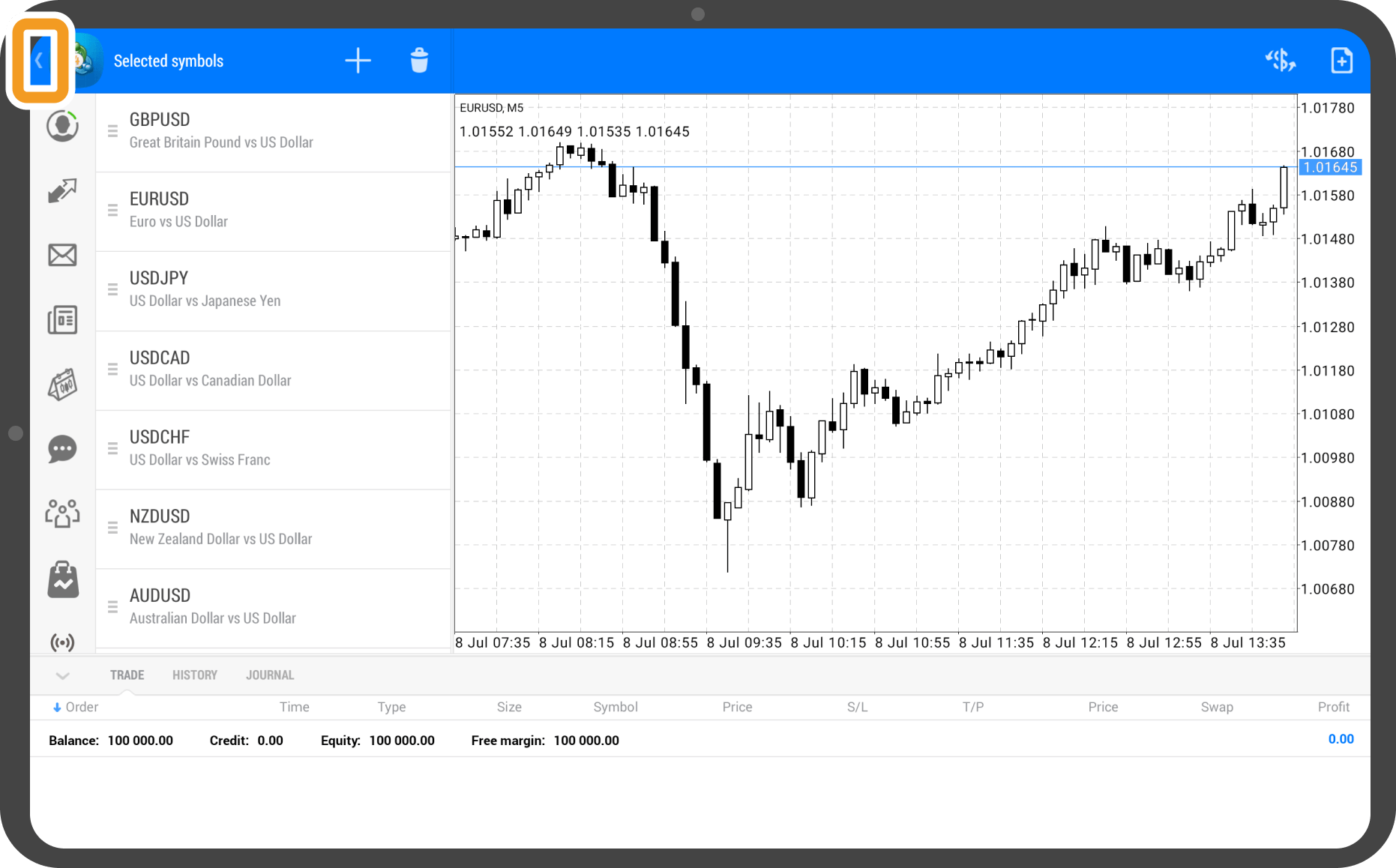
Task: Open the chat bubble icon
Action: [62, 449]
